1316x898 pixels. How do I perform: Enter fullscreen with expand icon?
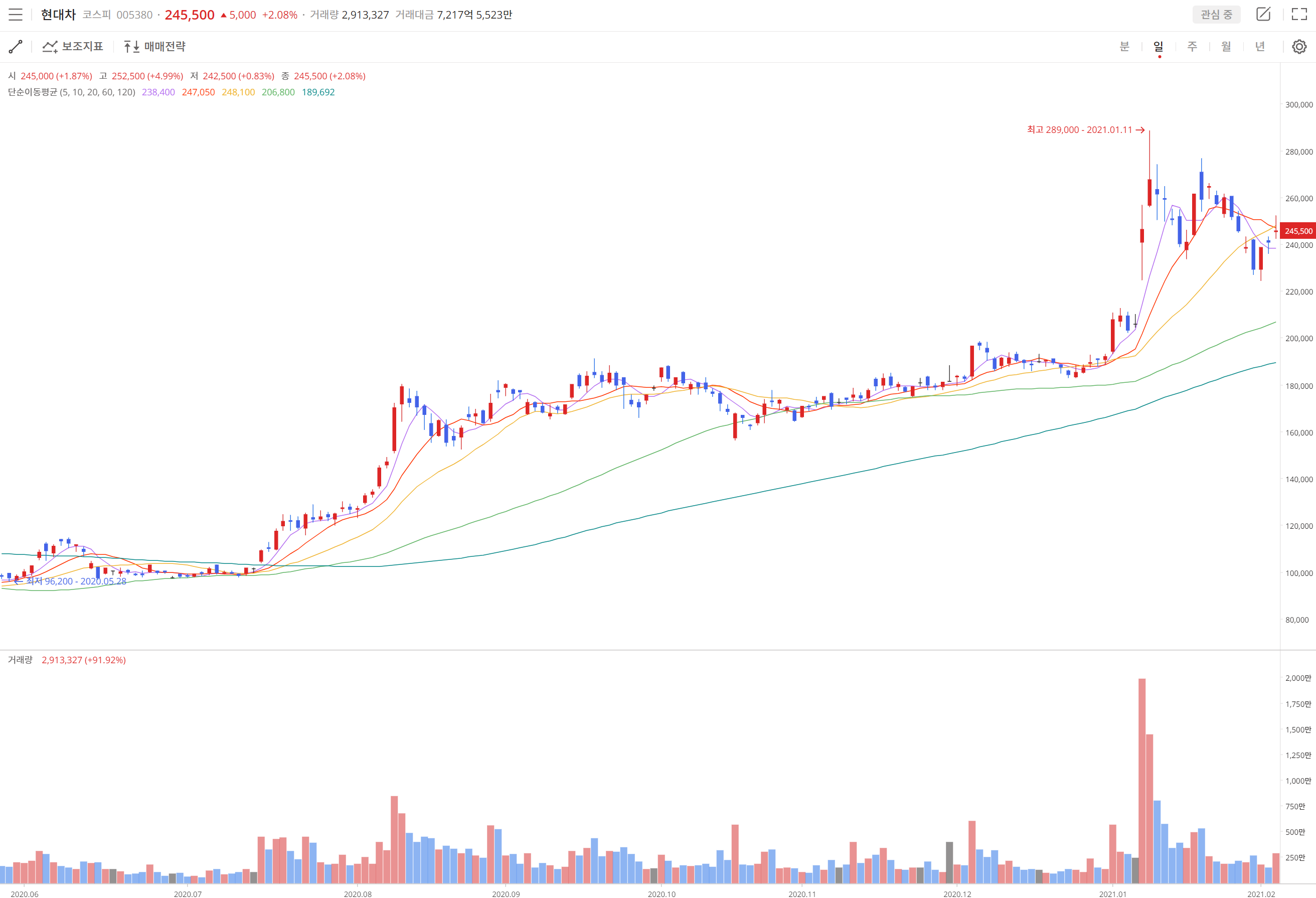pyautogui.click(x=1299, y=14)
